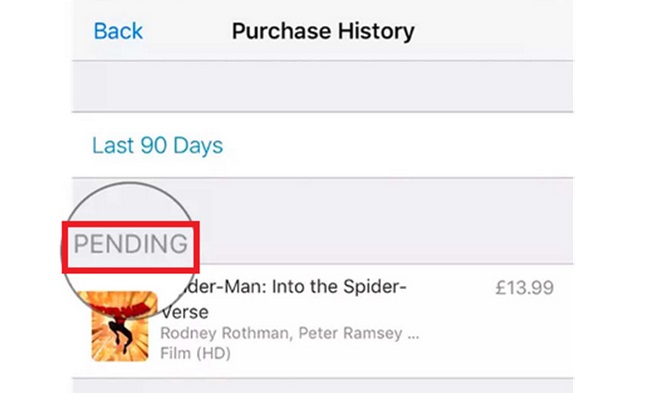
Task: Click the grey strip below the film row
Action: click(322, 386)
